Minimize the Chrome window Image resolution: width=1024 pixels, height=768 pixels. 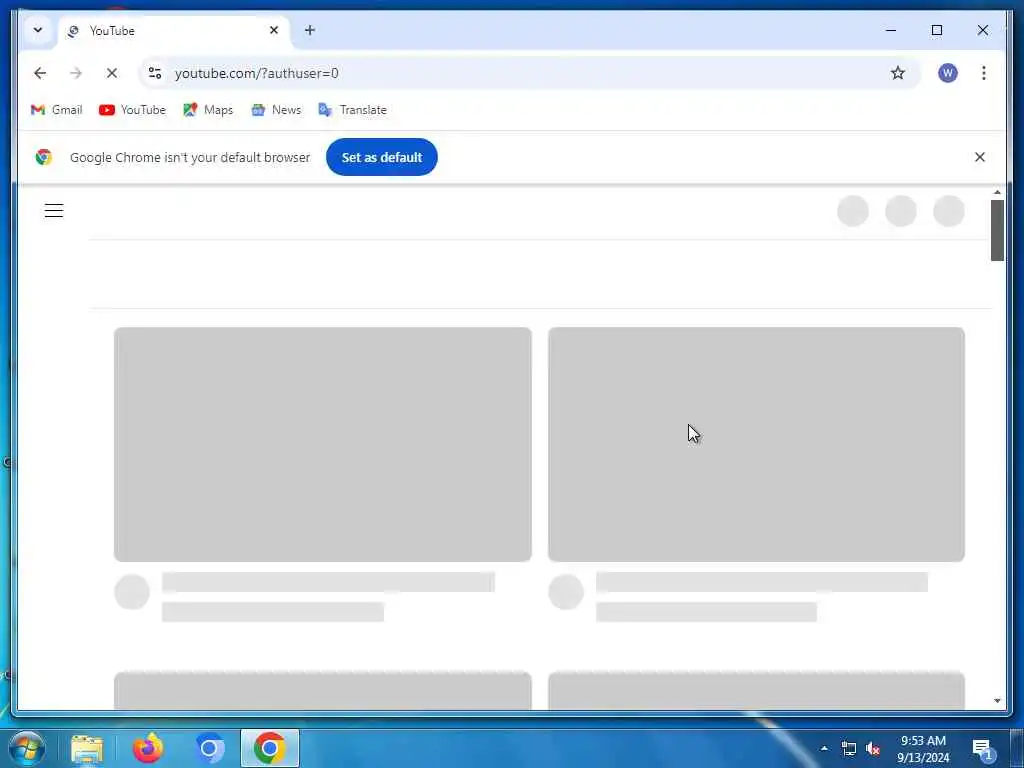point(891,30)
